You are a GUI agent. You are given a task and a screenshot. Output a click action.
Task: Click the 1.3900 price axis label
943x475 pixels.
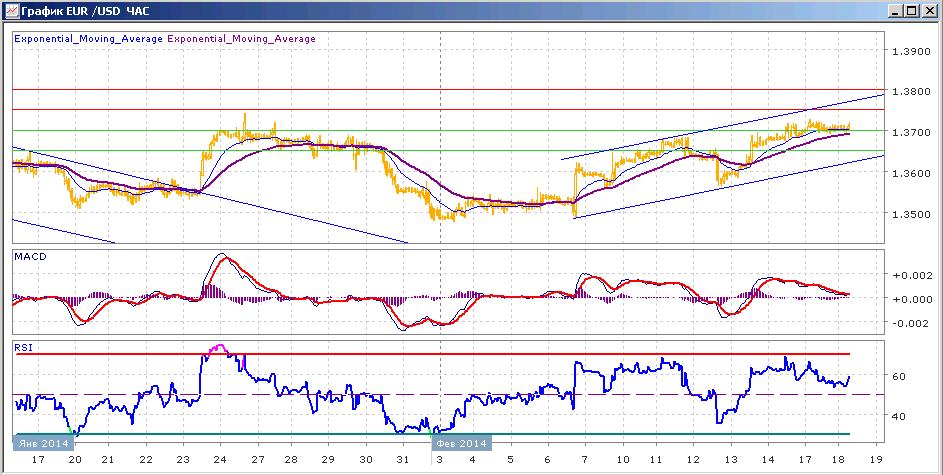(910, 51)
